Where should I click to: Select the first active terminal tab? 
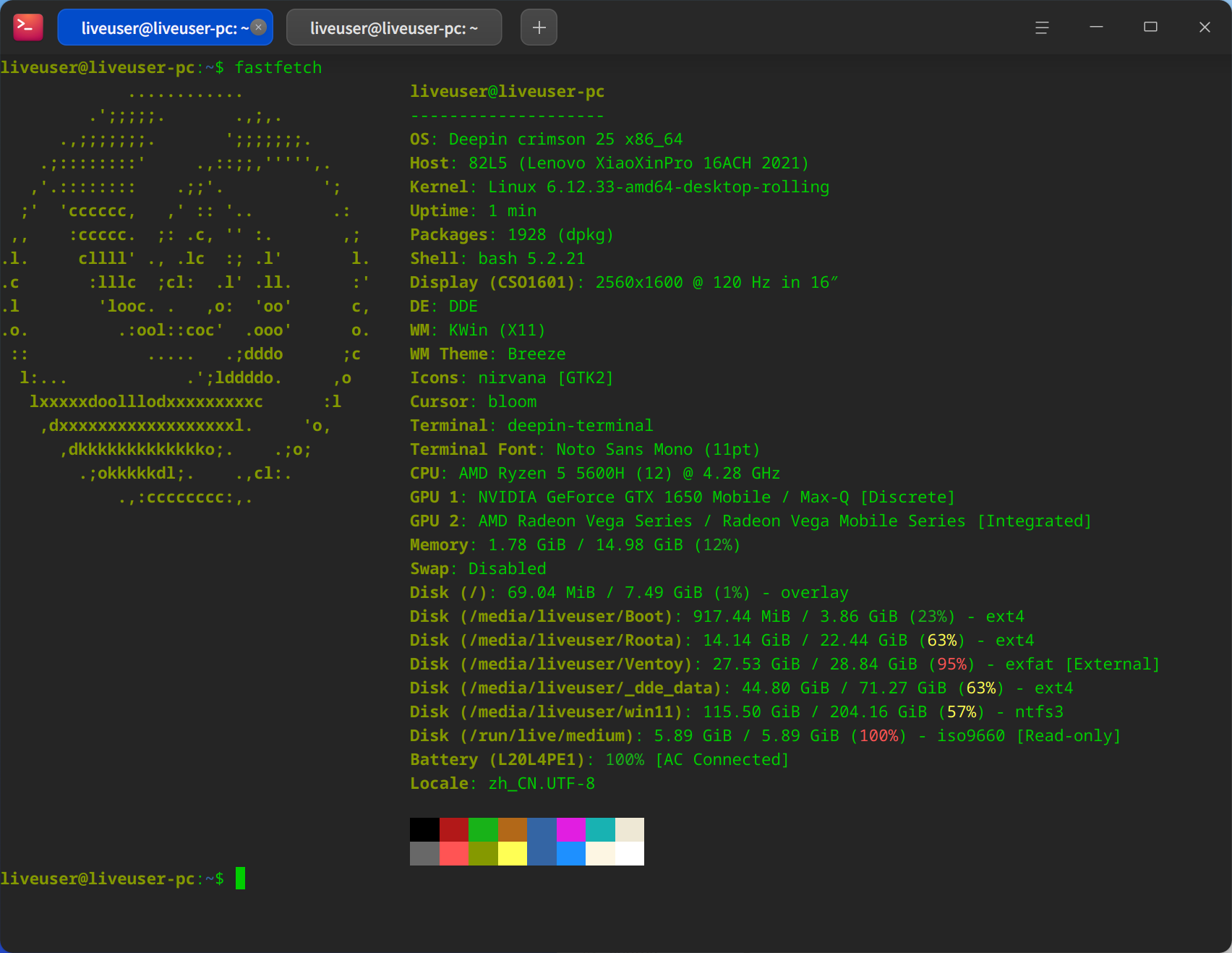pos(166,27)
